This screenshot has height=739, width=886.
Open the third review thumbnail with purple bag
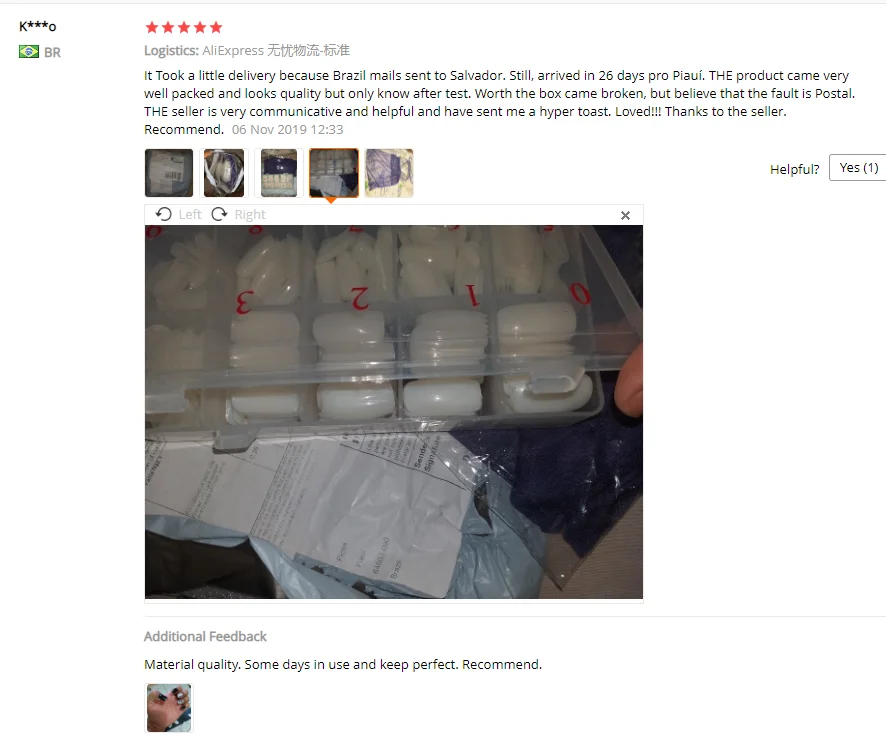point(279,173)
